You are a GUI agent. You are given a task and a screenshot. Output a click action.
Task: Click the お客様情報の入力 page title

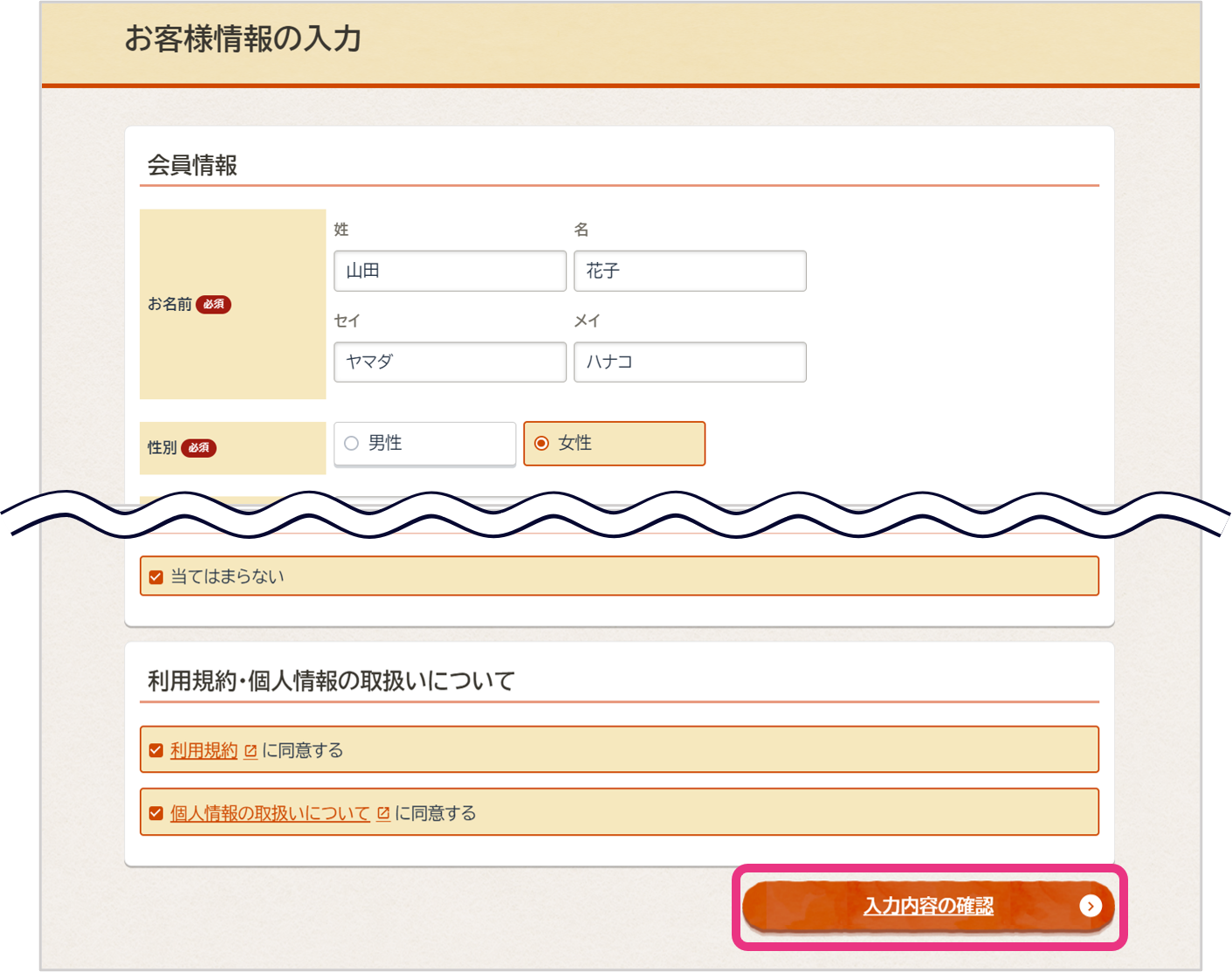click(x=243, y=39)
